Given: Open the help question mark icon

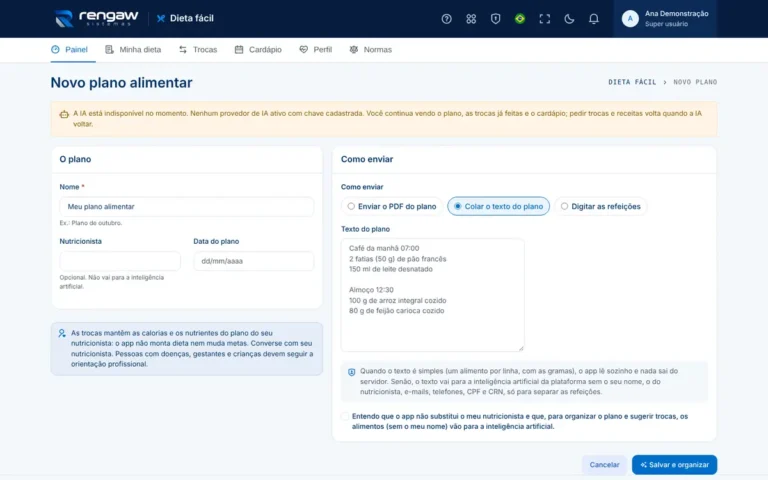Looking at the screenshot, I should pos(446,19).
